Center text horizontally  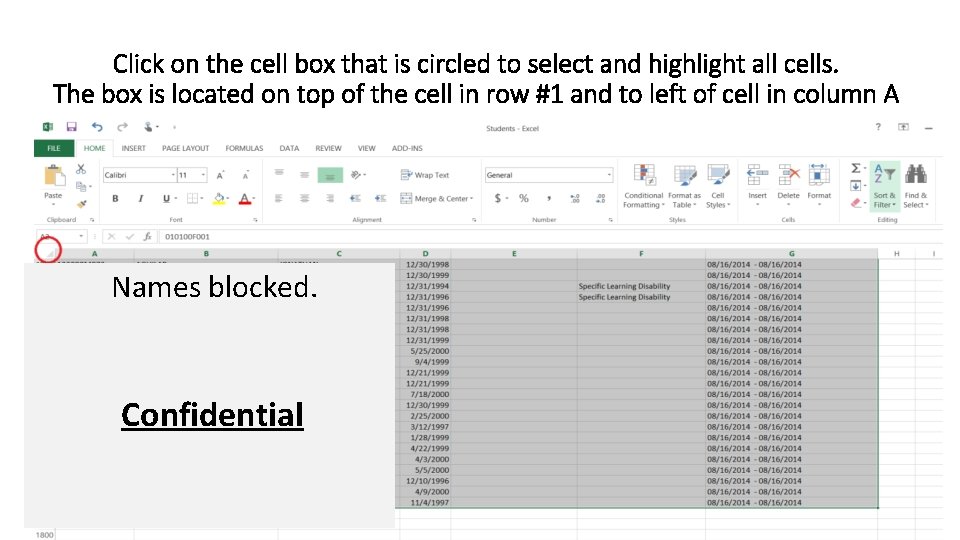tap(304, 198)
